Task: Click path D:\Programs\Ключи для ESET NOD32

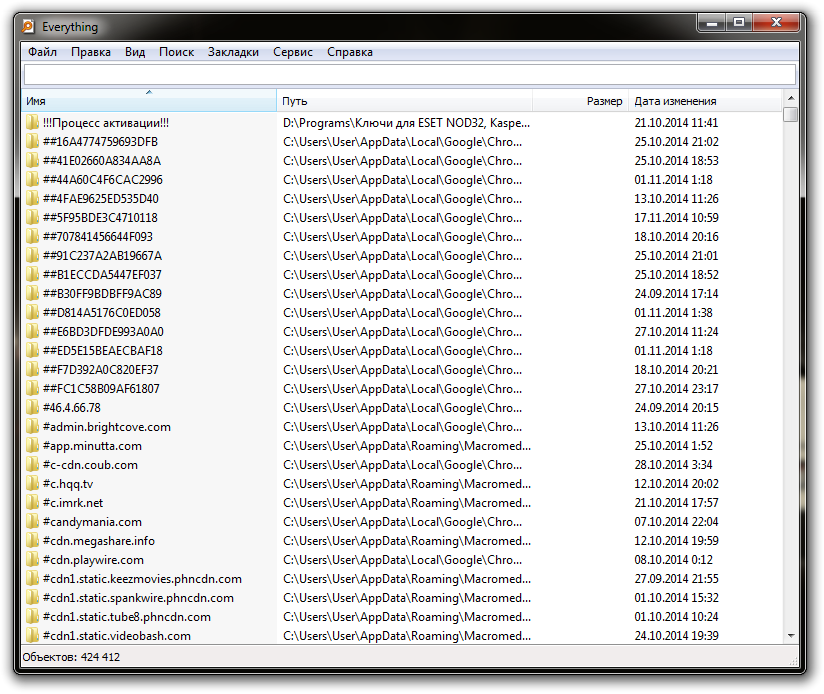Action: click(406, 123)
